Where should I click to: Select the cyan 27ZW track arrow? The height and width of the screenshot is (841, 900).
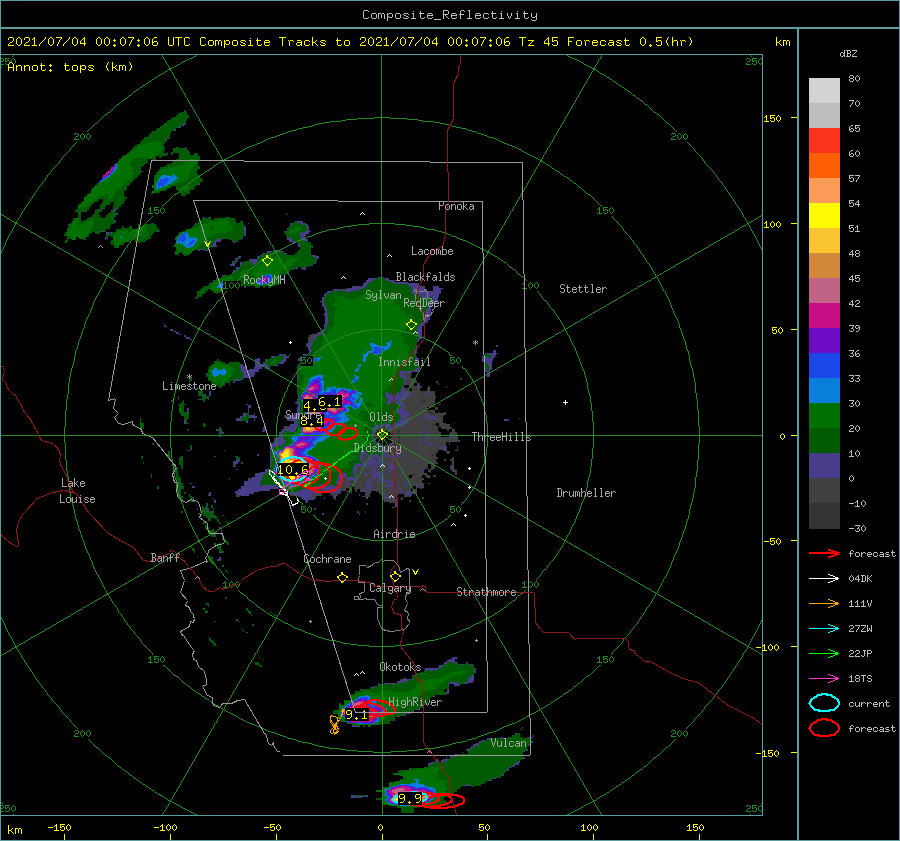[824, 628]
